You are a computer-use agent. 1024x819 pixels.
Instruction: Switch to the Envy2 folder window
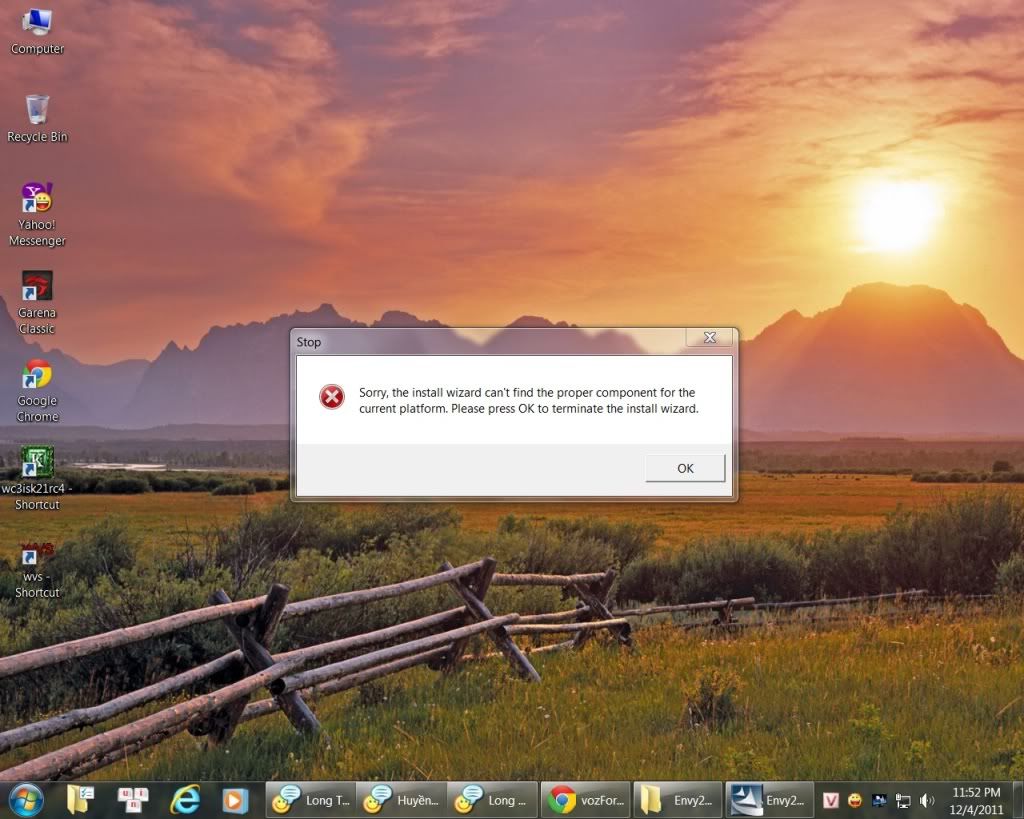[678, 800]
